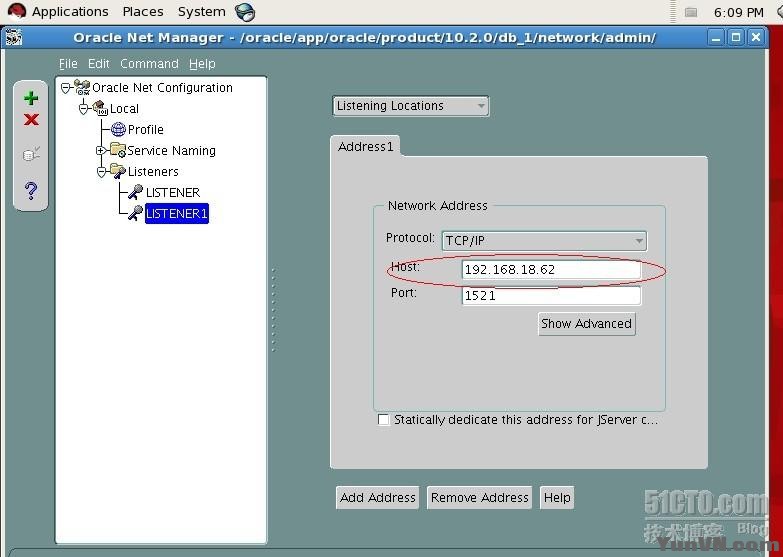This screenshot has width=783, height=557.
Task: Click the Show Advanced button
Action: (587, 324)
